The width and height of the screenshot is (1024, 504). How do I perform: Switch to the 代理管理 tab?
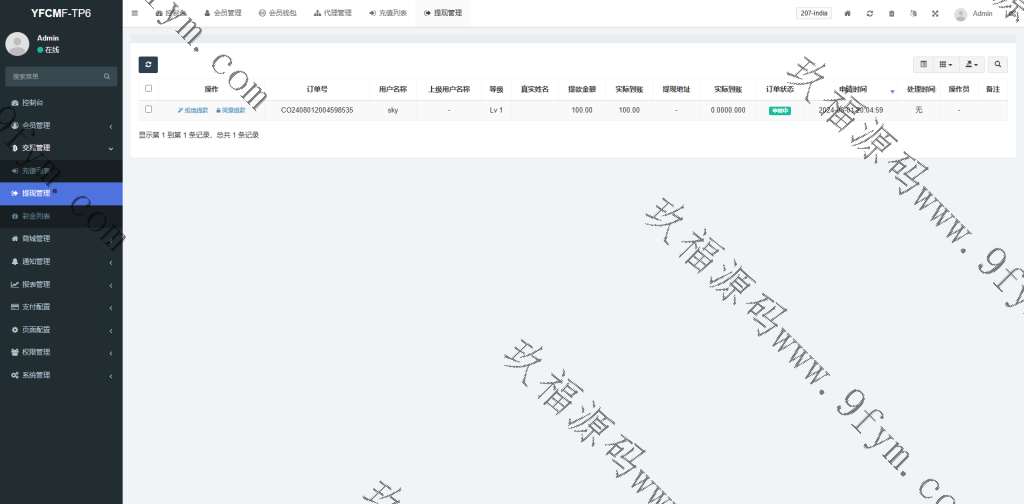pos(333,13)
